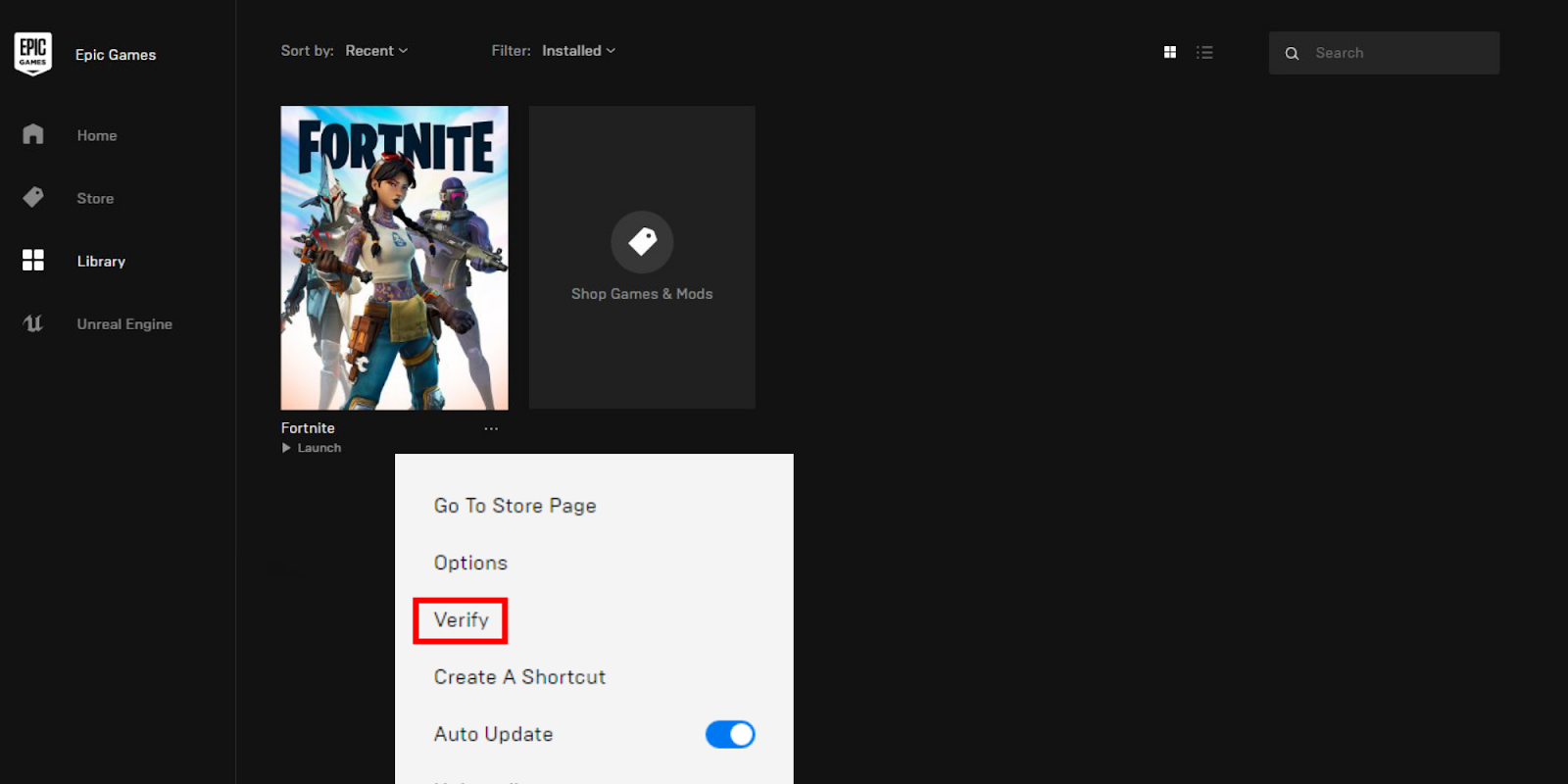Go to Home in the sidebar
This screenshot has height=784, width=1568.
[97, 135]
